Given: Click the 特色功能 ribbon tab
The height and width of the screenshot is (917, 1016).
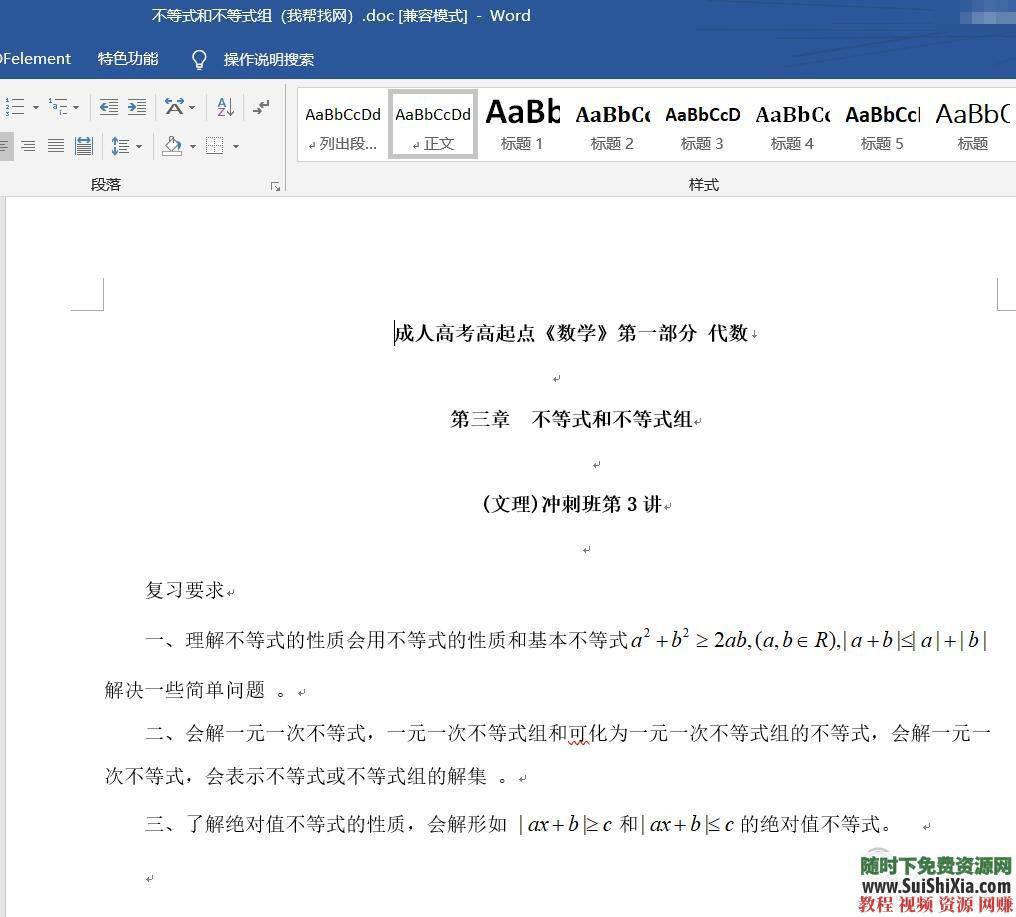Looking at the screenshot, I should tap(127, 59).
